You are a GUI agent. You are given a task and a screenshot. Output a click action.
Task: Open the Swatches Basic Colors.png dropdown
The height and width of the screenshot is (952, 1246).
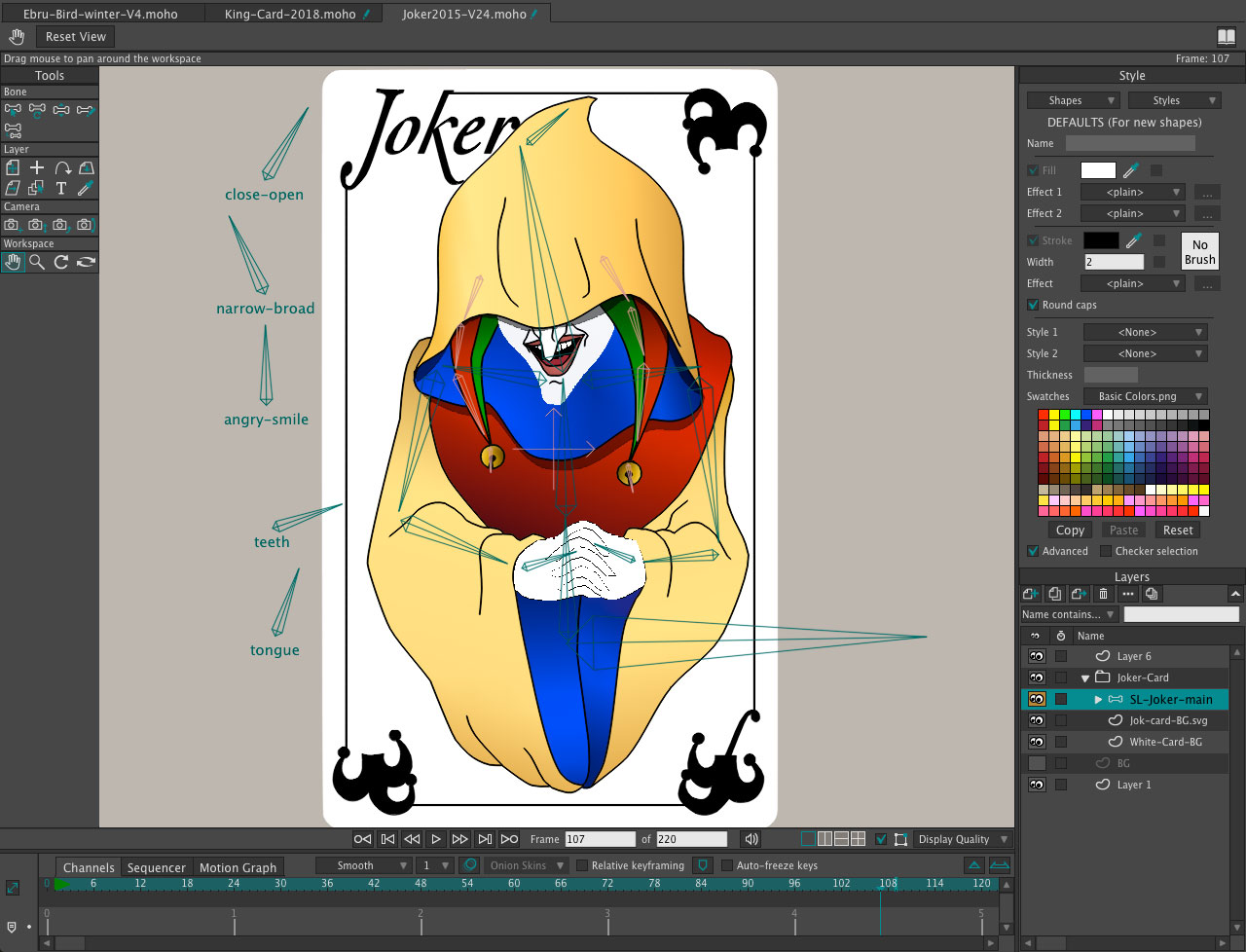click(x=1145, y=396)
